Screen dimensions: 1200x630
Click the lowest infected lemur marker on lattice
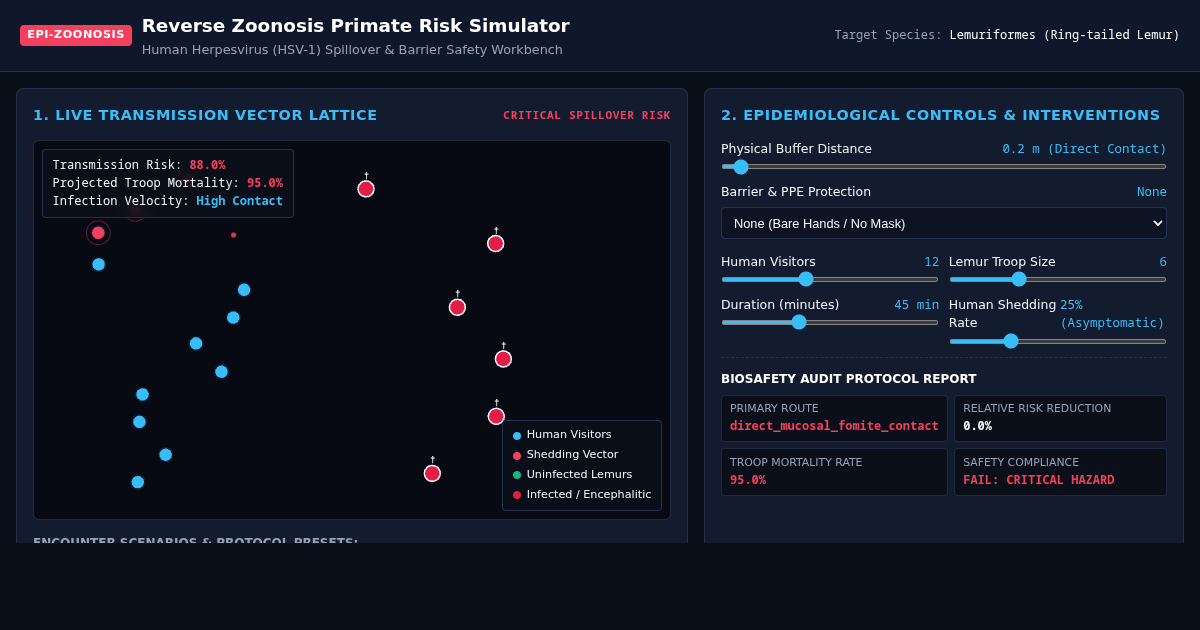click(432, 472)
